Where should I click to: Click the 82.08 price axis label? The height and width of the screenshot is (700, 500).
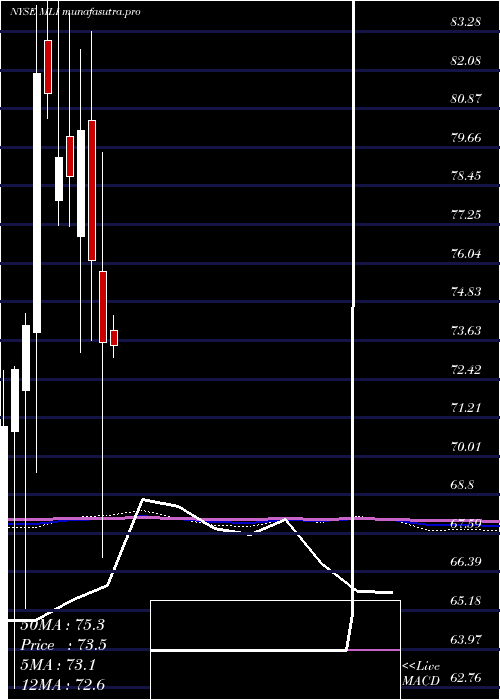click(465, 60)
